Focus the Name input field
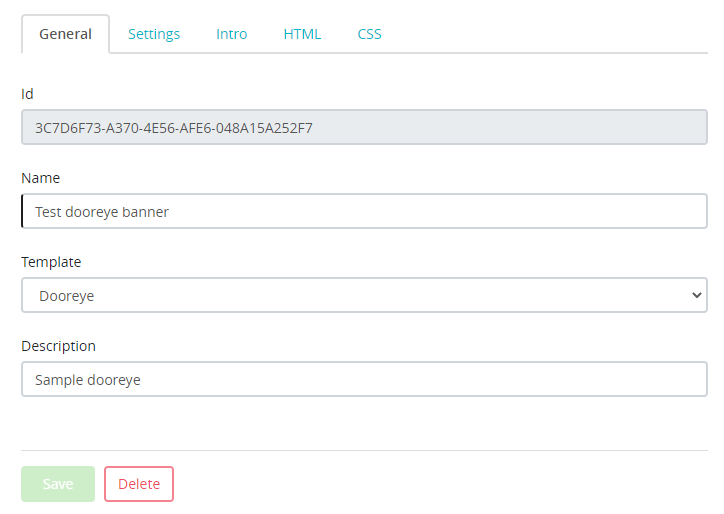Viewport: 724px width, 514px height. click(364, 212)
